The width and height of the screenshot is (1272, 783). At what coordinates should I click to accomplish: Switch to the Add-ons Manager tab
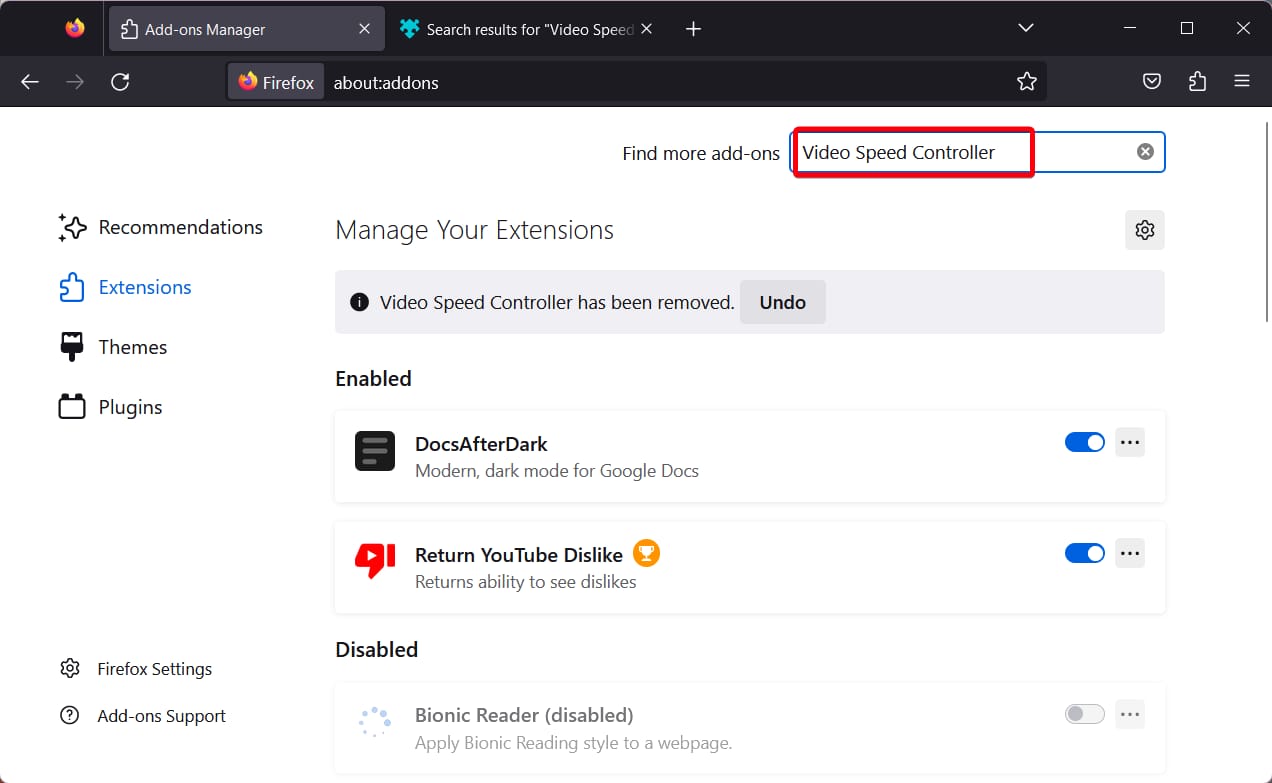pos(245,29)
